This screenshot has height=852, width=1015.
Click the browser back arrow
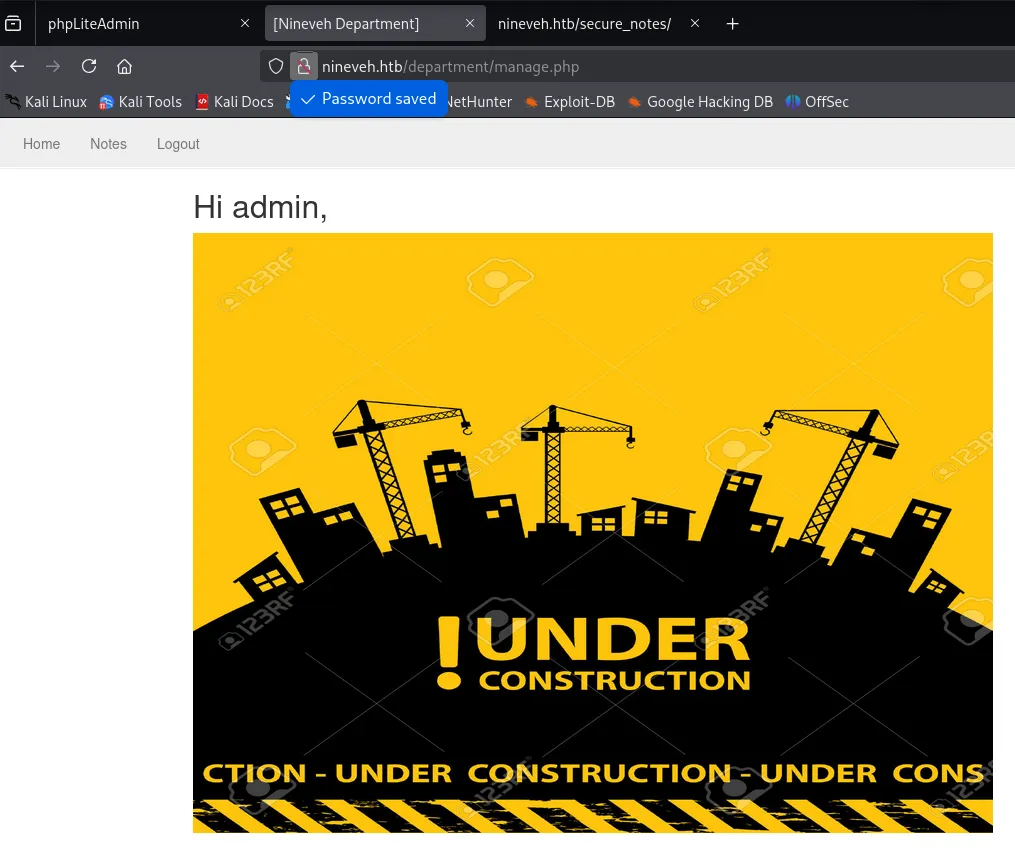tap(17, 67)
